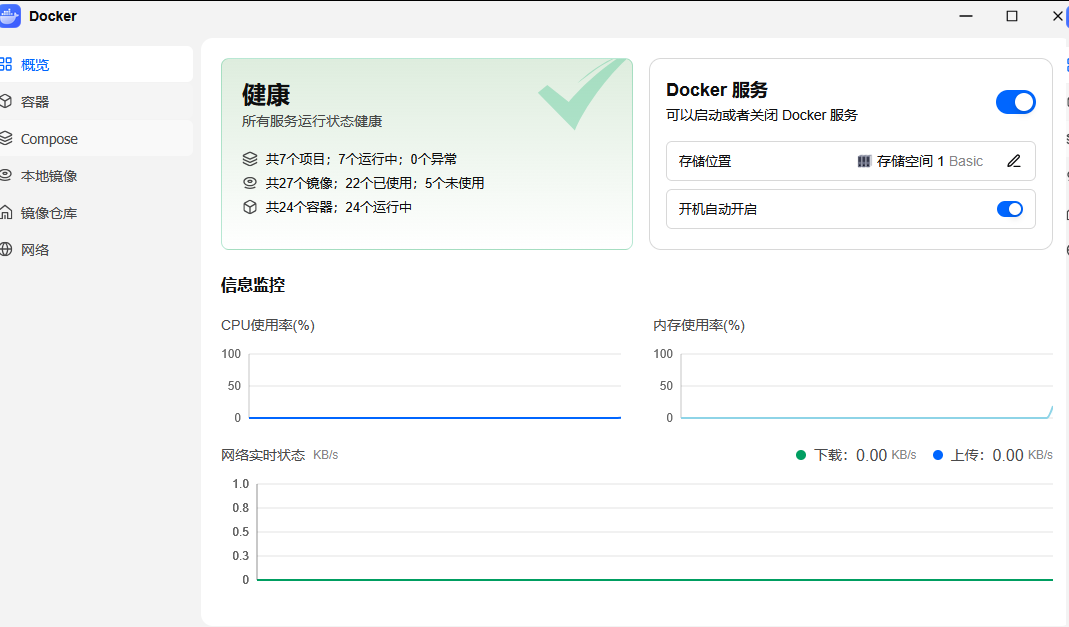Click the 开机自动开启 label

(718, 209)
